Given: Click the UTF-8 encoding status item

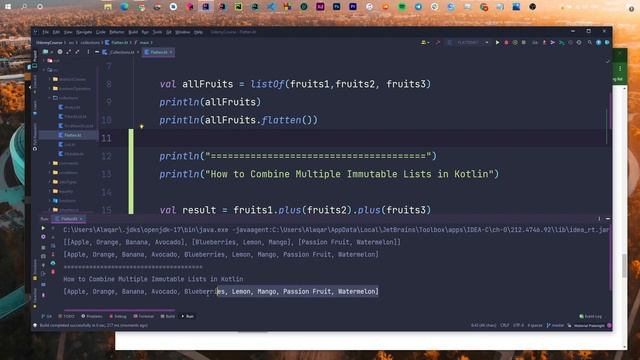Looking at the screenshot, I should pos(518,326).
